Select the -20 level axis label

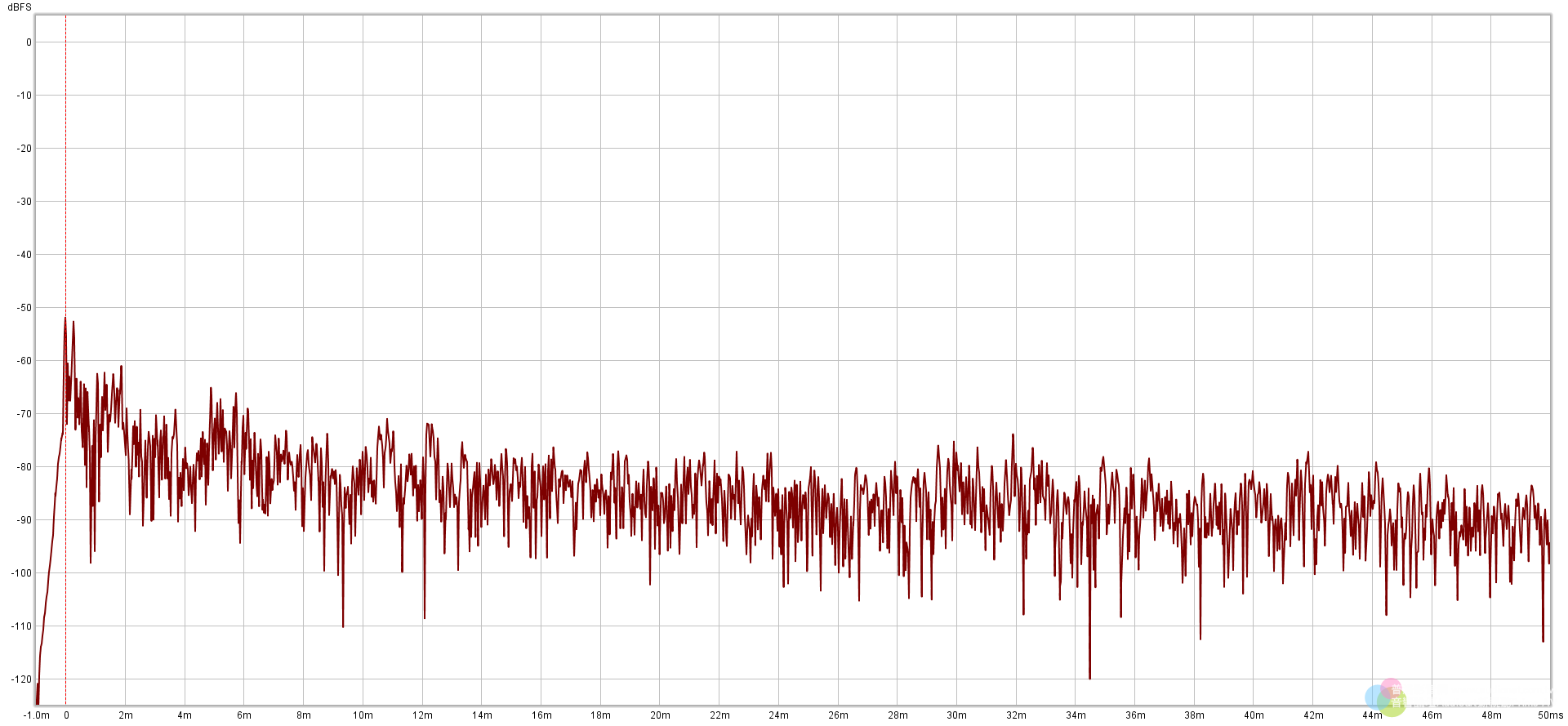(x=24, y=149)
